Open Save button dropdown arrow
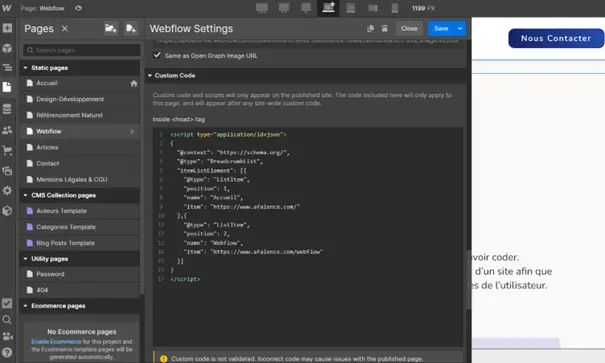Screen dimensions: 605x363 coord(460,29)
